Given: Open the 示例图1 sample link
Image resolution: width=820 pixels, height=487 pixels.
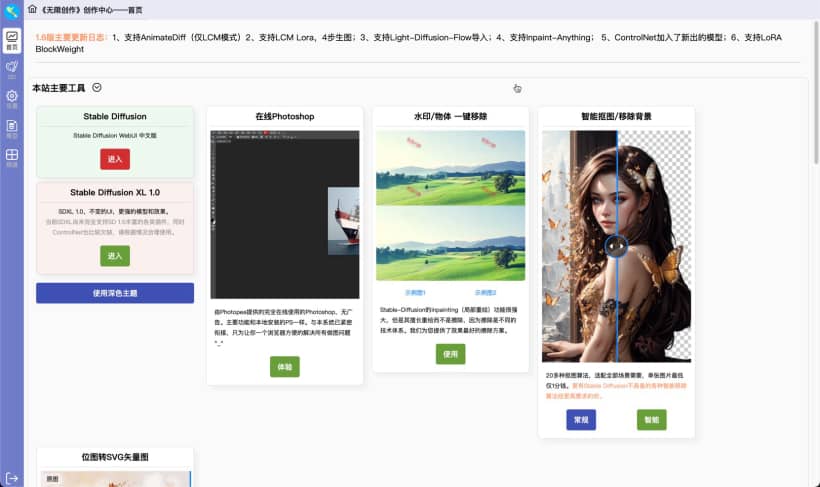Looking at the screenshot, I should point(415,292).
